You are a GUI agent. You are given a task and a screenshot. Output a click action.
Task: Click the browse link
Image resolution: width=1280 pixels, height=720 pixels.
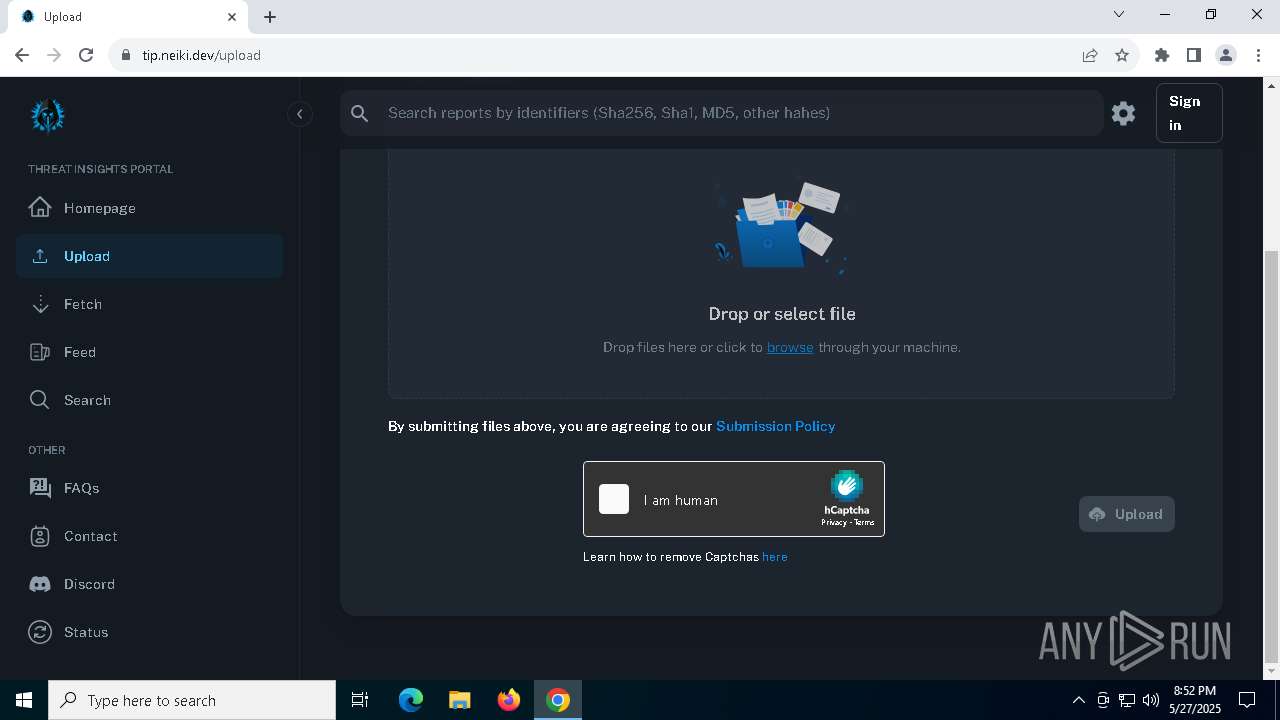coord(790,347)
